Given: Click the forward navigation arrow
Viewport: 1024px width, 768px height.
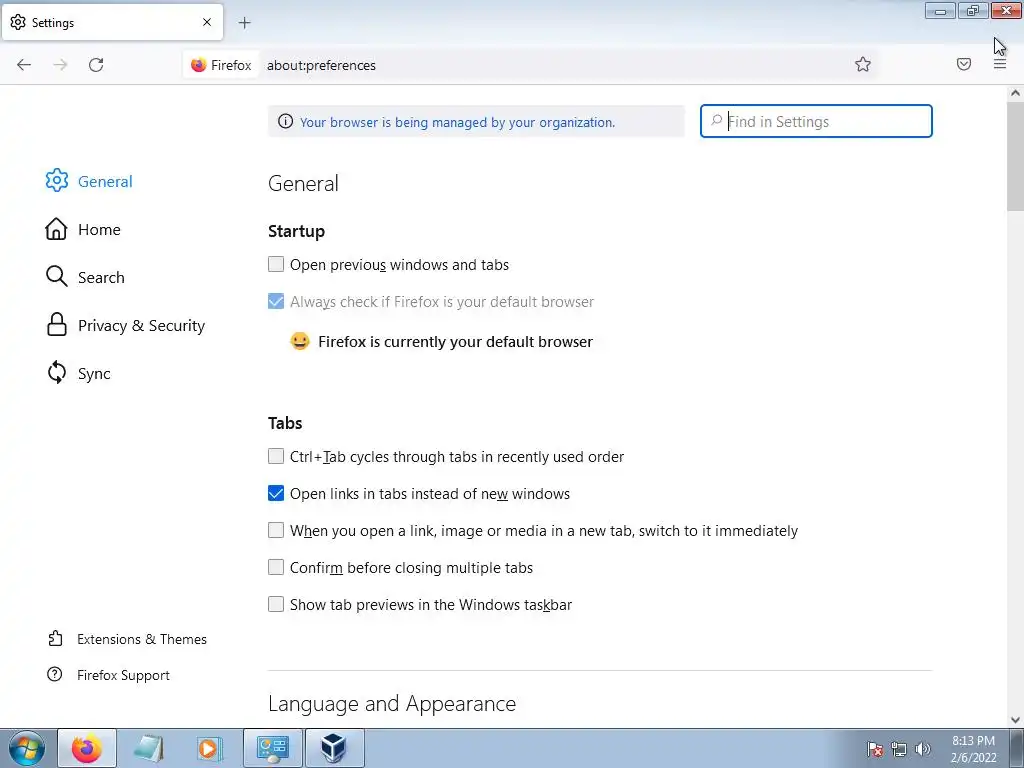Looking at the screenshot, I should pyautogui.click(x=60, y=65).
